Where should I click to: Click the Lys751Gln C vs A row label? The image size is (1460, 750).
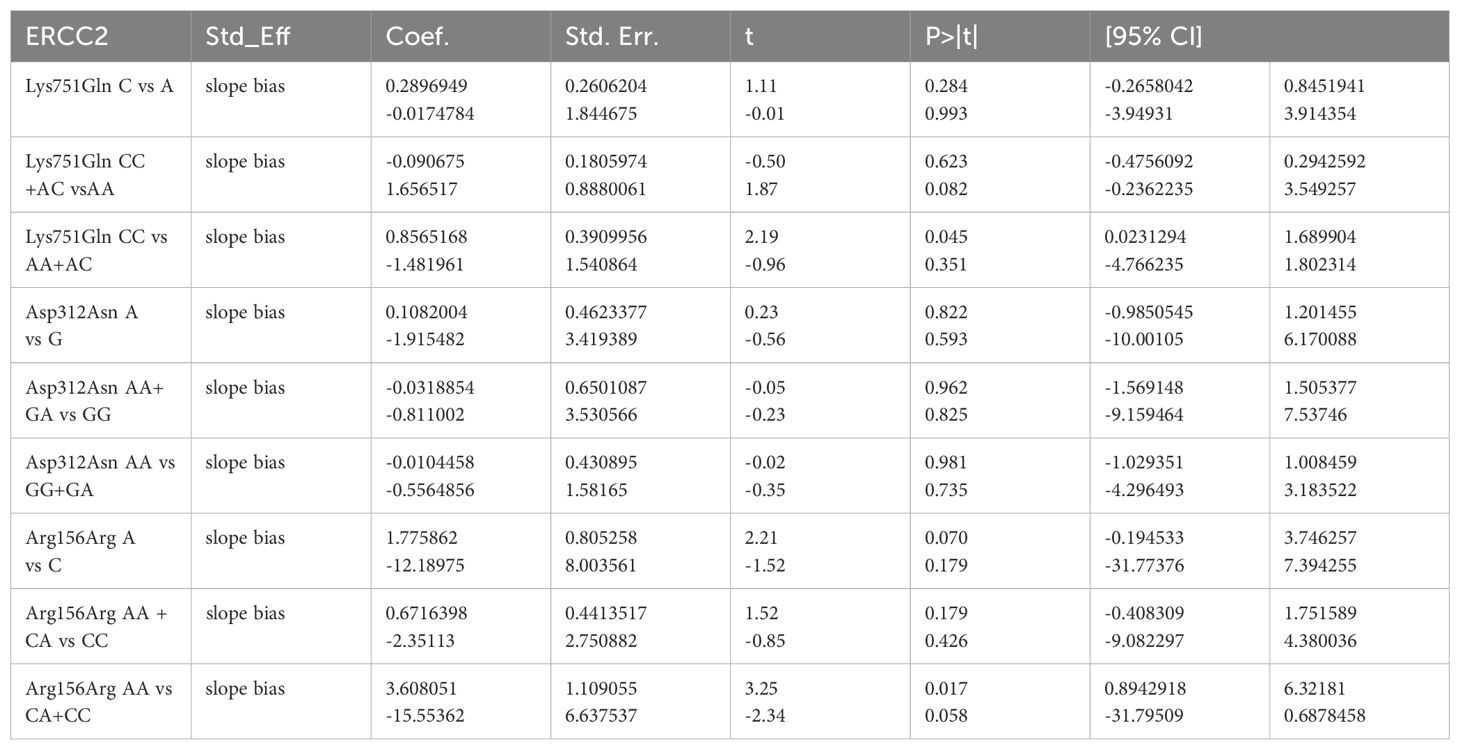coord(98,87)
